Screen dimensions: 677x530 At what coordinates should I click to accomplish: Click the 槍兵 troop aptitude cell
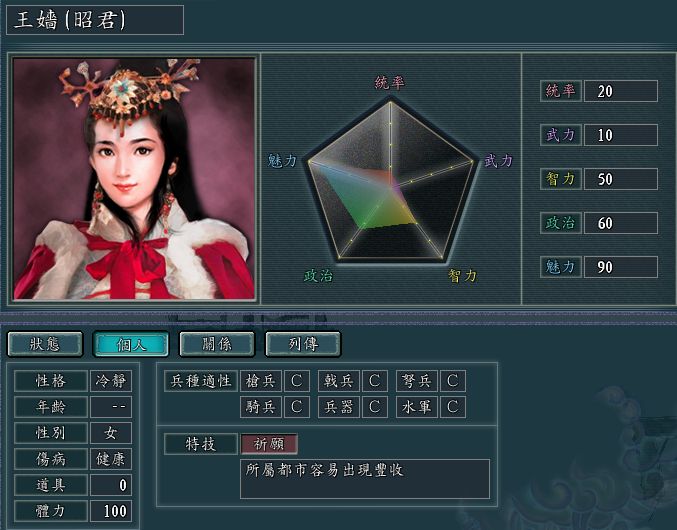coord(261,381)
